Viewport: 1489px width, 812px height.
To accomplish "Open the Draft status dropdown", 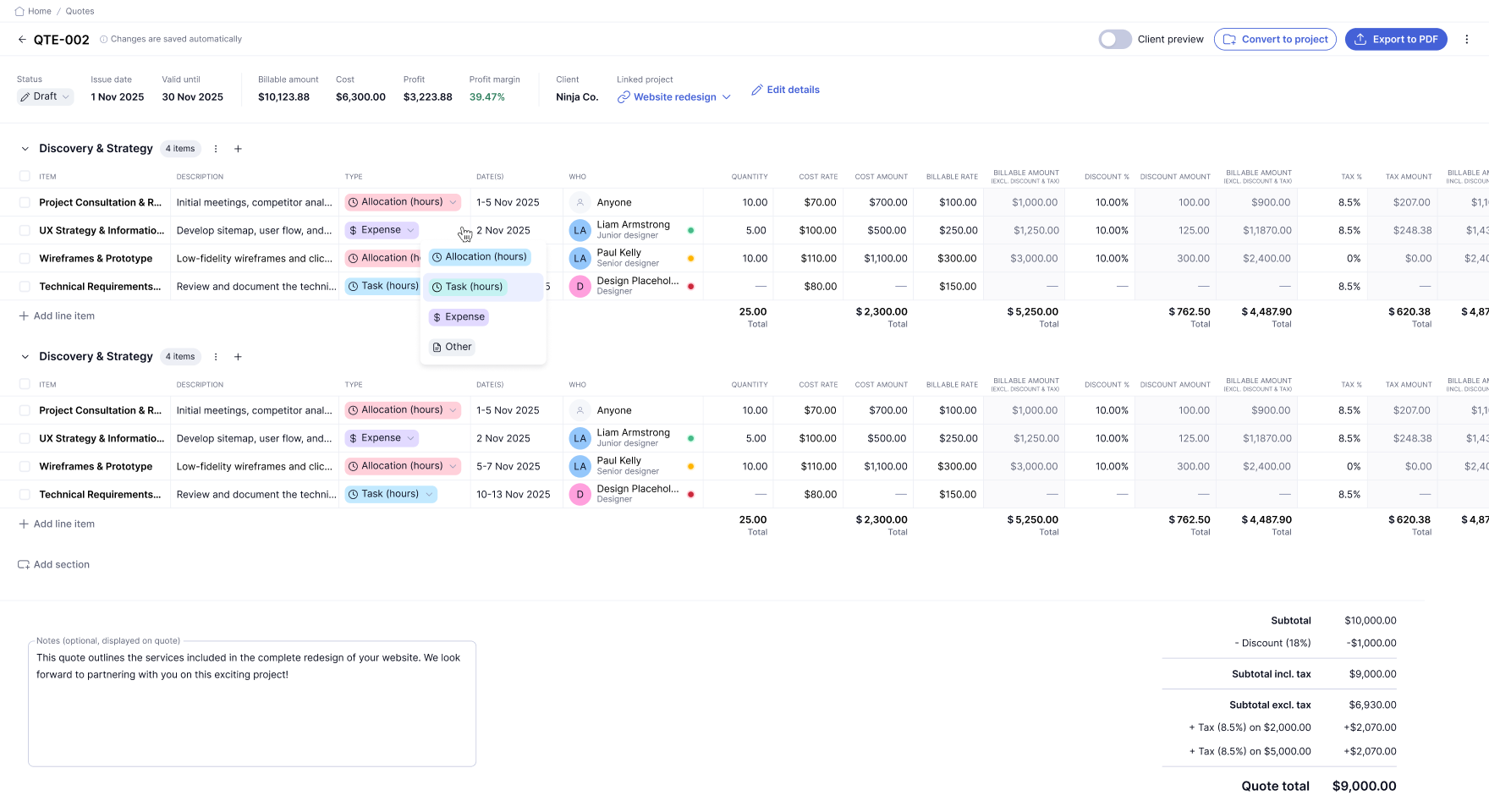I will tap(46, 97).
